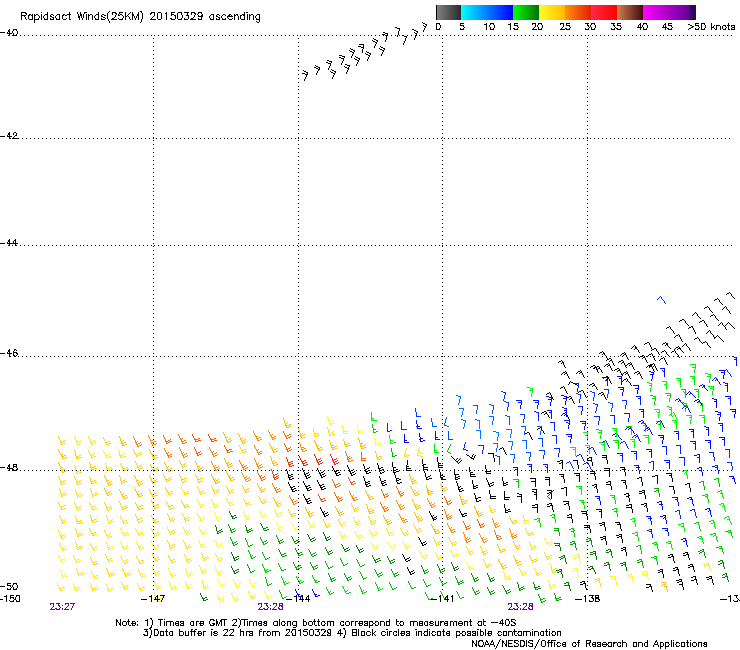Viewport: 740px width, 650px height.
Task: Click the latitude label -48
Action: point(9,467)
